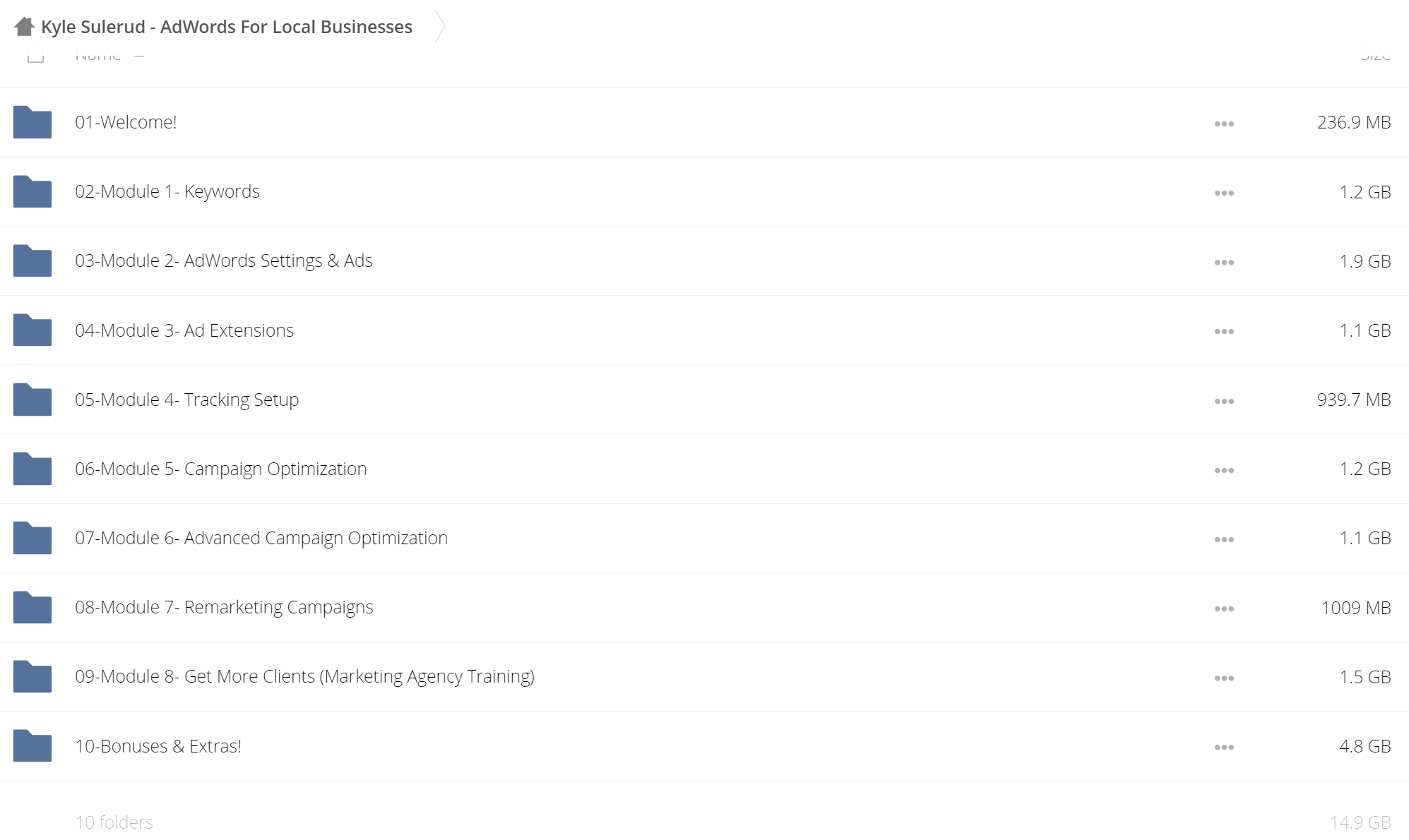This screenshot has height=840, width=1409.
Task: Expand actions for 07-Module 6- Advanced Campaign Optimization
Action: point(1224,539)
